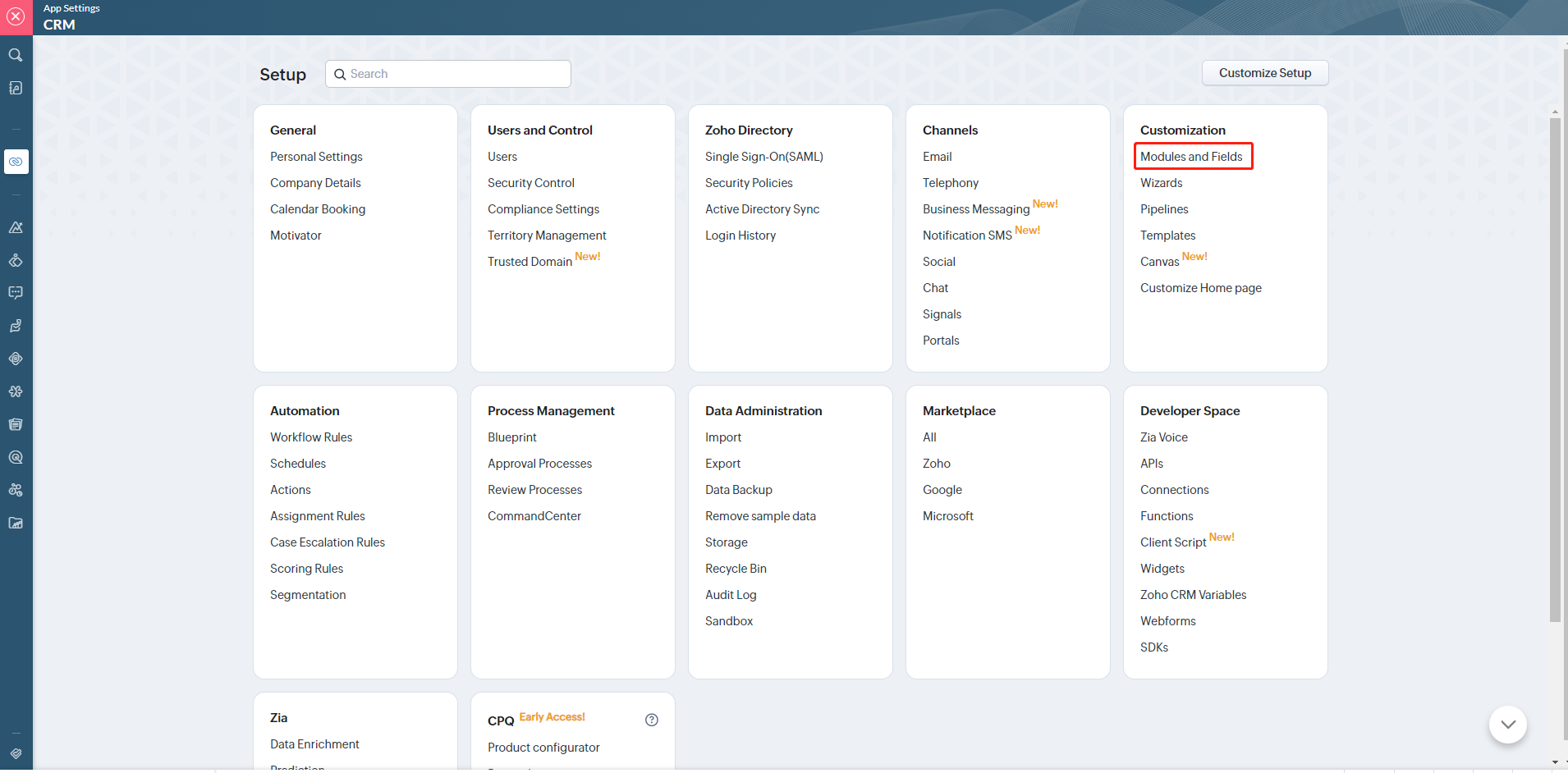This screenshot has width=1568, height=773.
Task: Open Wizards under Customization
Action: 1162,183
